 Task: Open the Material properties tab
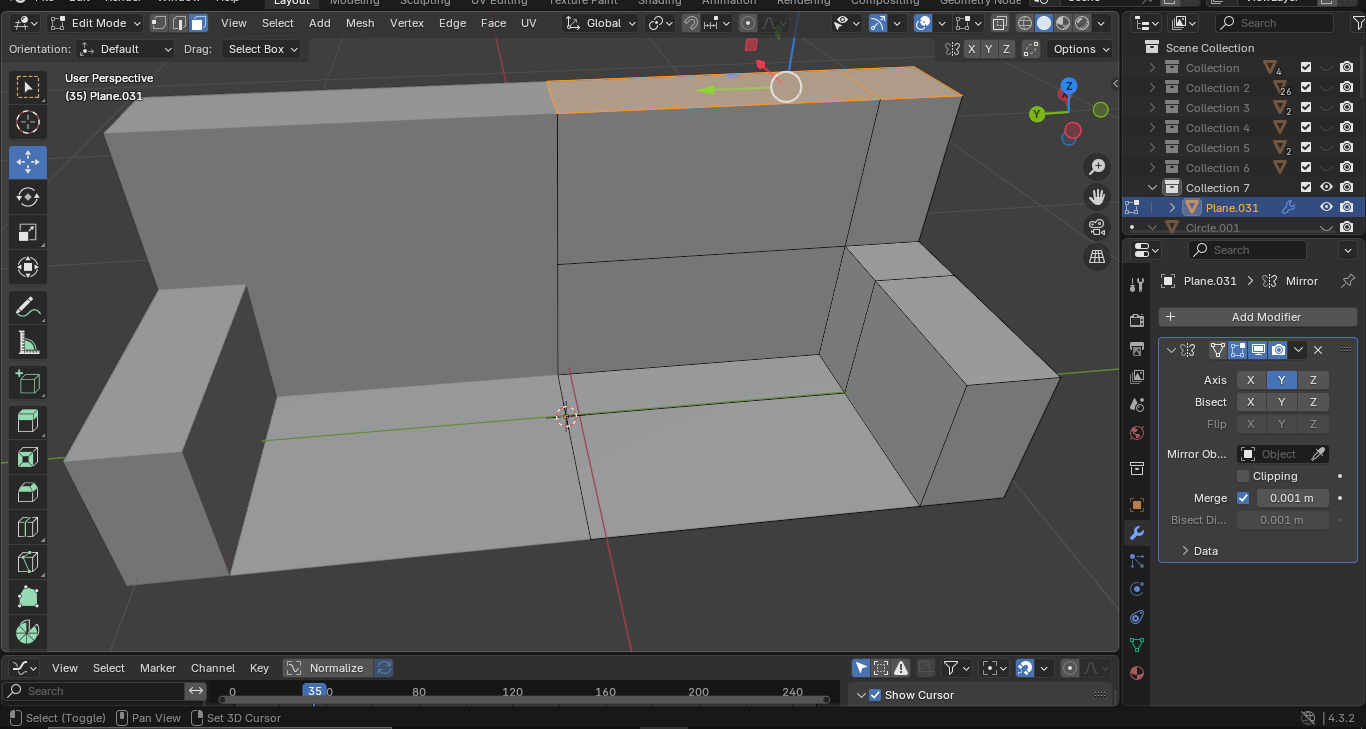click(1136, 673)
